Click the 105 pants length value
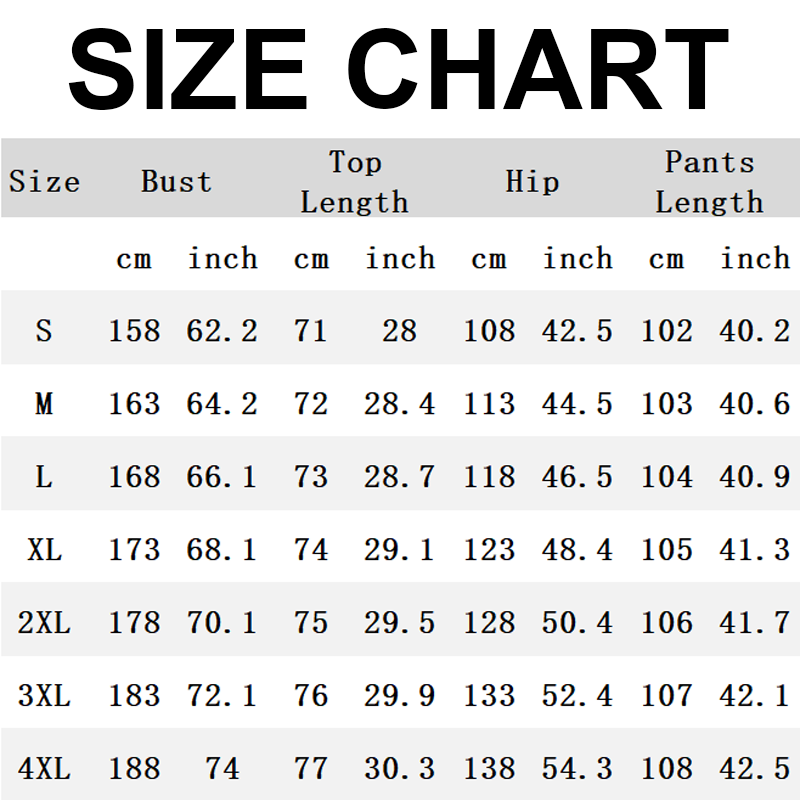Viewport: 800px width, 800px height. 667,549
